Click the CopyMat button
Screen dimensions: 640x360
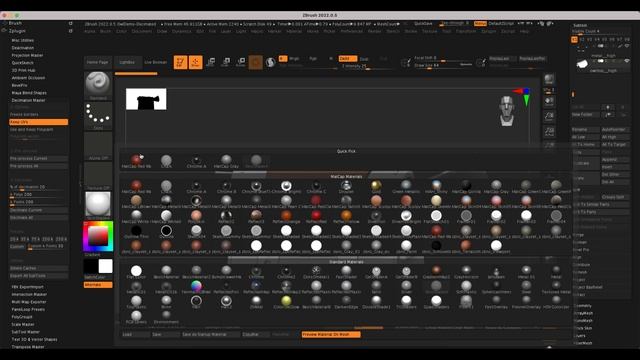click(x=255, y=334)
